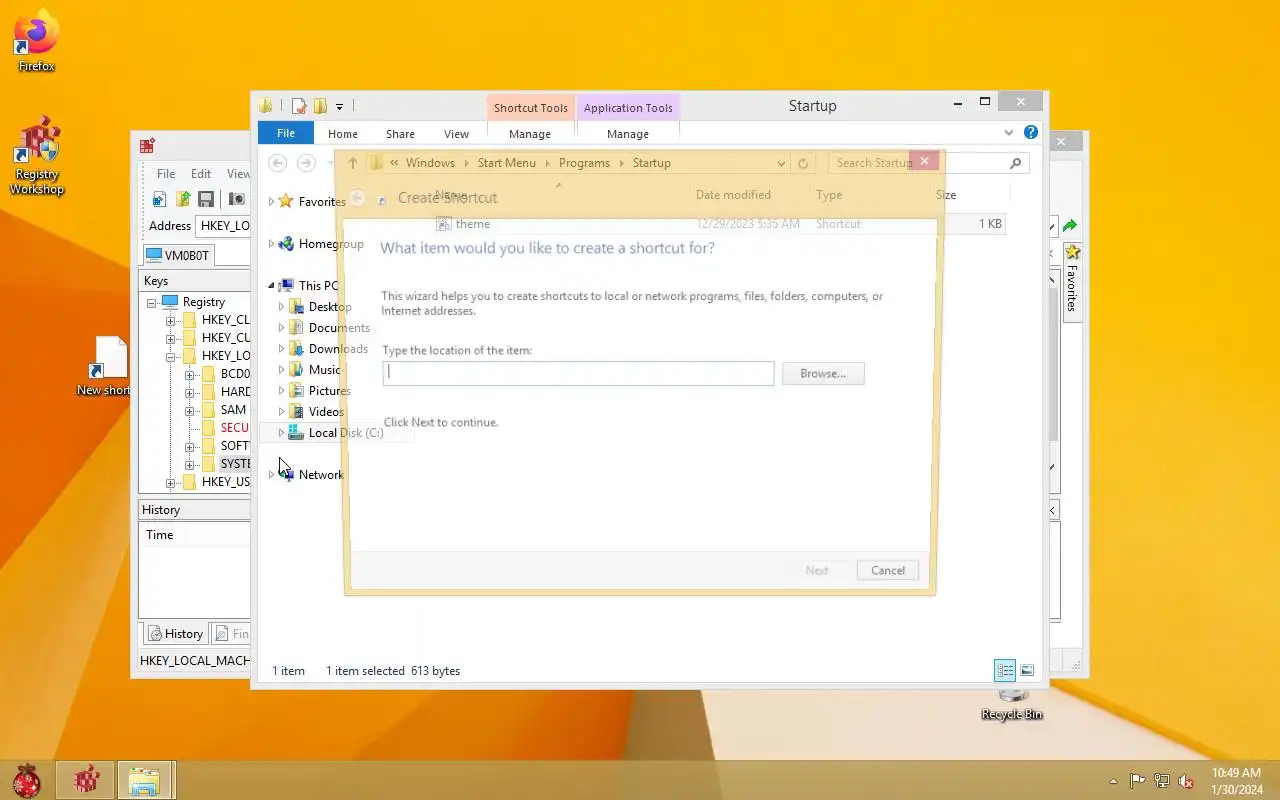Expand Favorites in the navigation pane
The image size is (1280, 800).
pos(271,202)
